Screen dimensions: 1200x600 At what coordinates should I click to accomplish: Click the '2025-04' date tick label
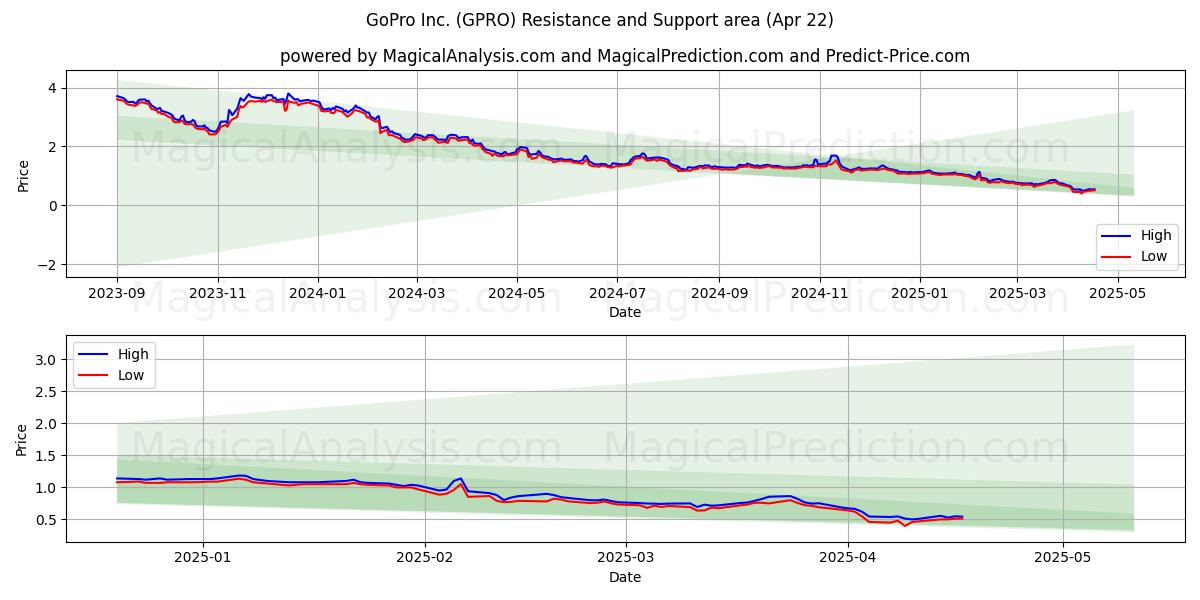pyautogui.click(x=848, y=558)
